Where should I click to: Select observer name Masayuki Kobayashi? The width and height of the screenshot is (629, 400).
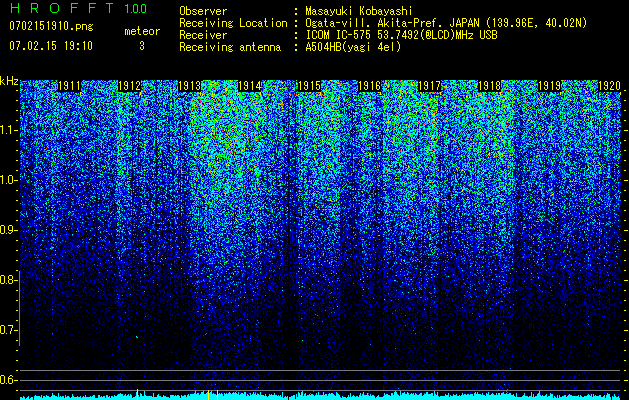tap(358, 11)
